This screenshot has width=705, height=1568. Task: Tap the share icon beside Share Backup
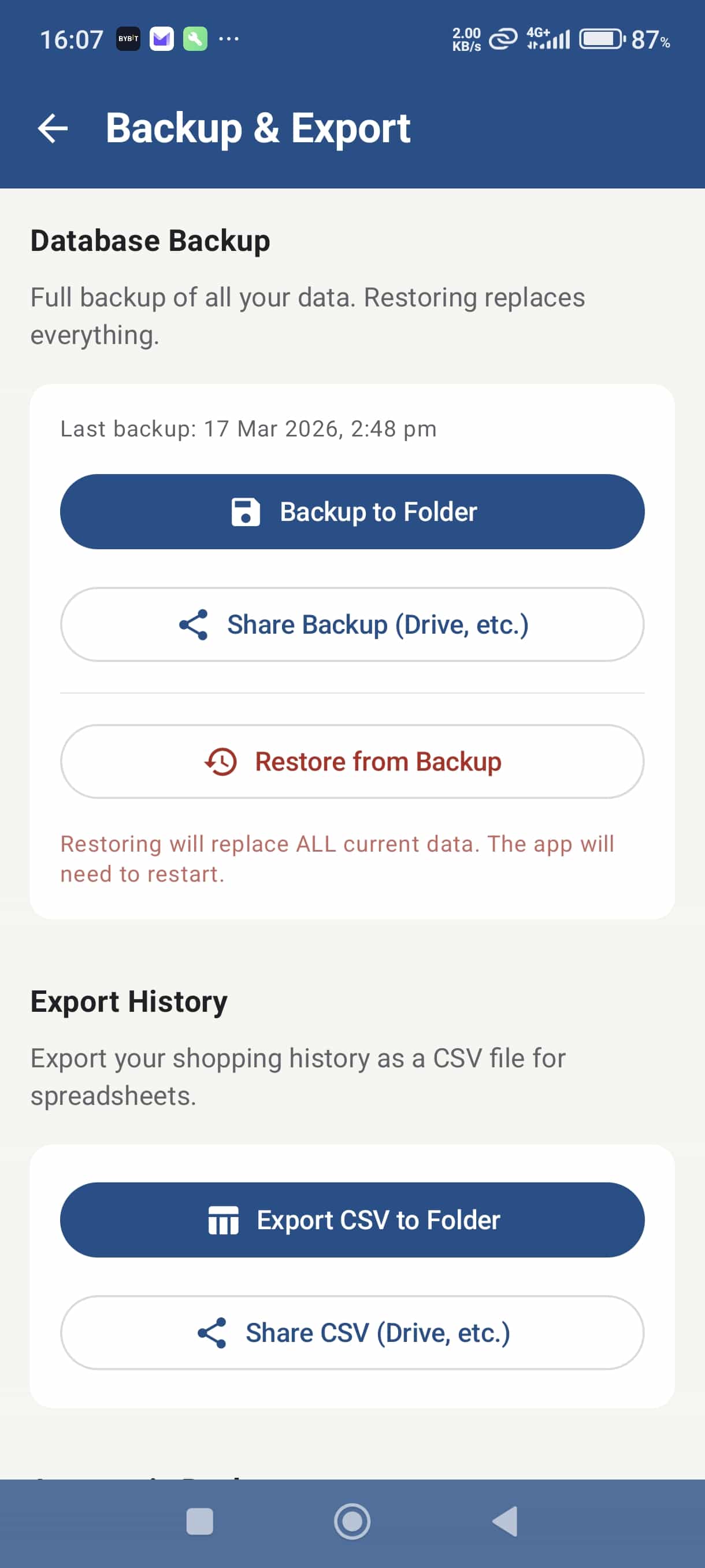(194, 624)
